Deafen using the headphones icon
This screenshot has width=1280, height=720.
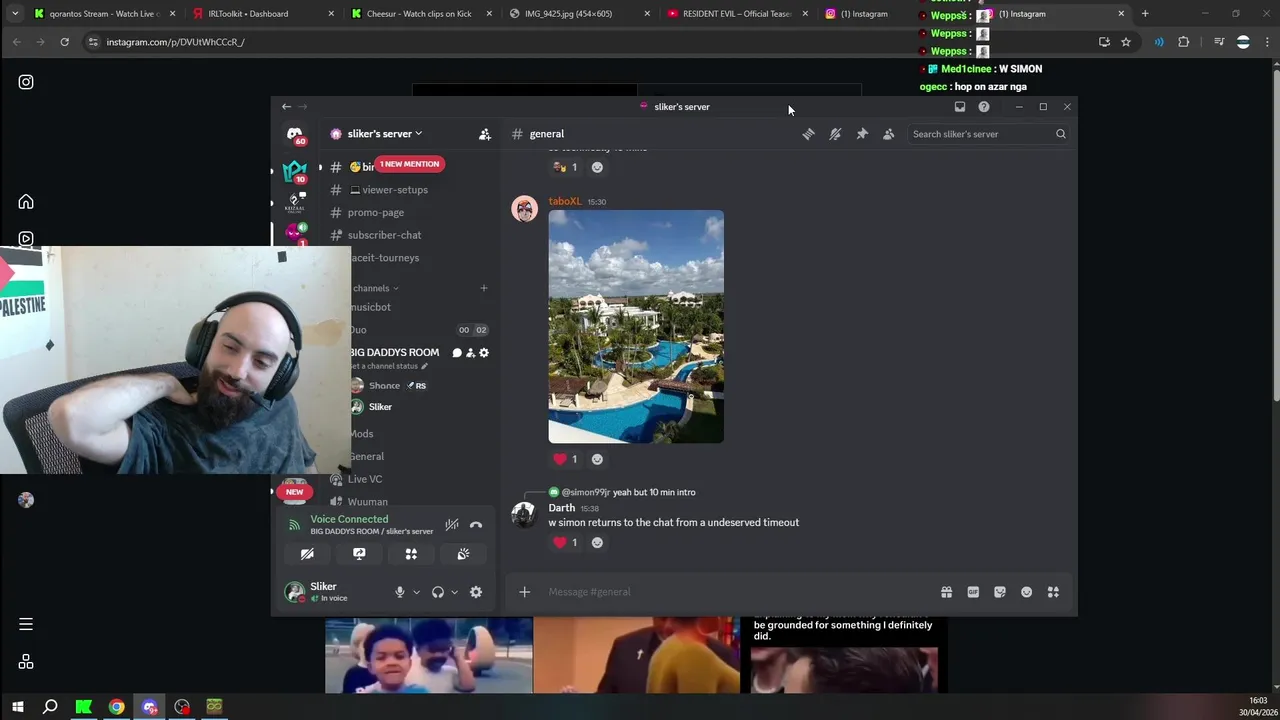pos(437,592)
